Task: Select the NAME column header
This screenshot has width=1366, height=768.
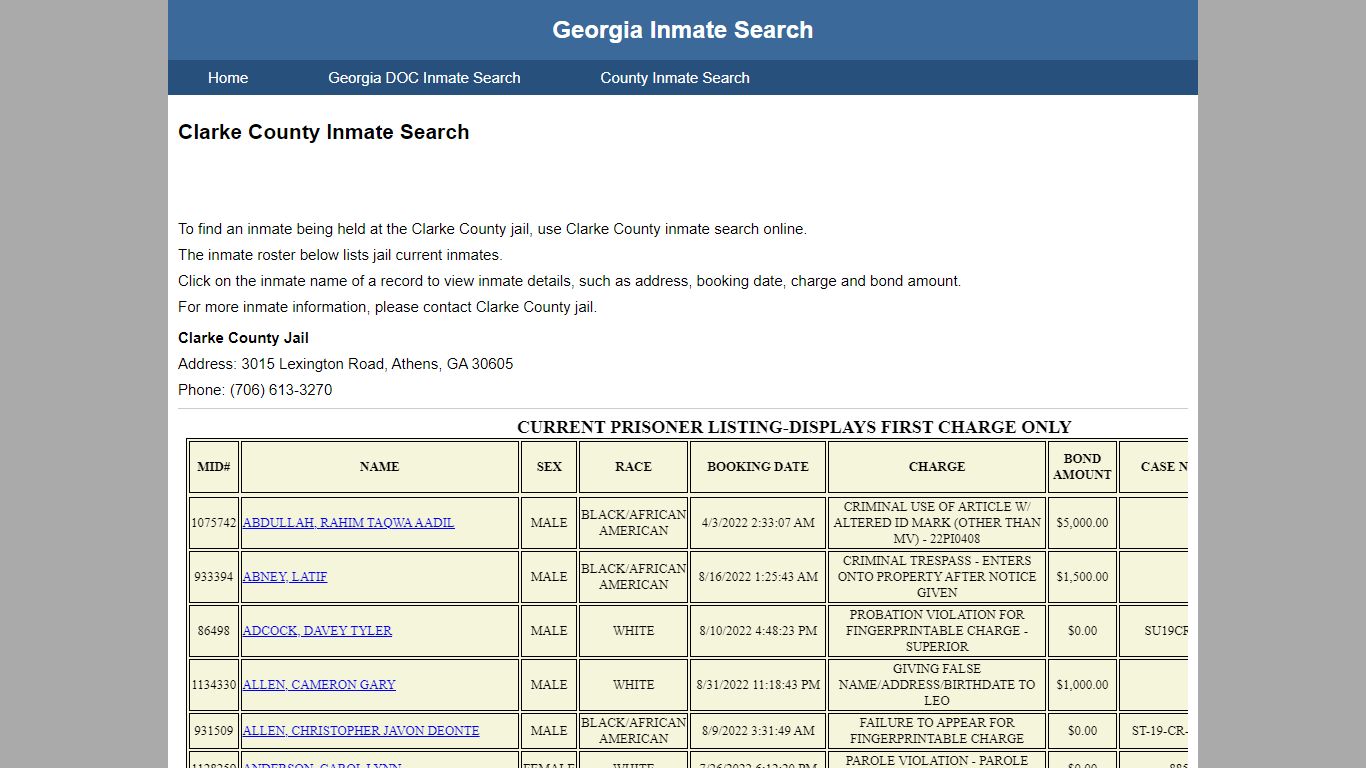Action: pos(380,467)
